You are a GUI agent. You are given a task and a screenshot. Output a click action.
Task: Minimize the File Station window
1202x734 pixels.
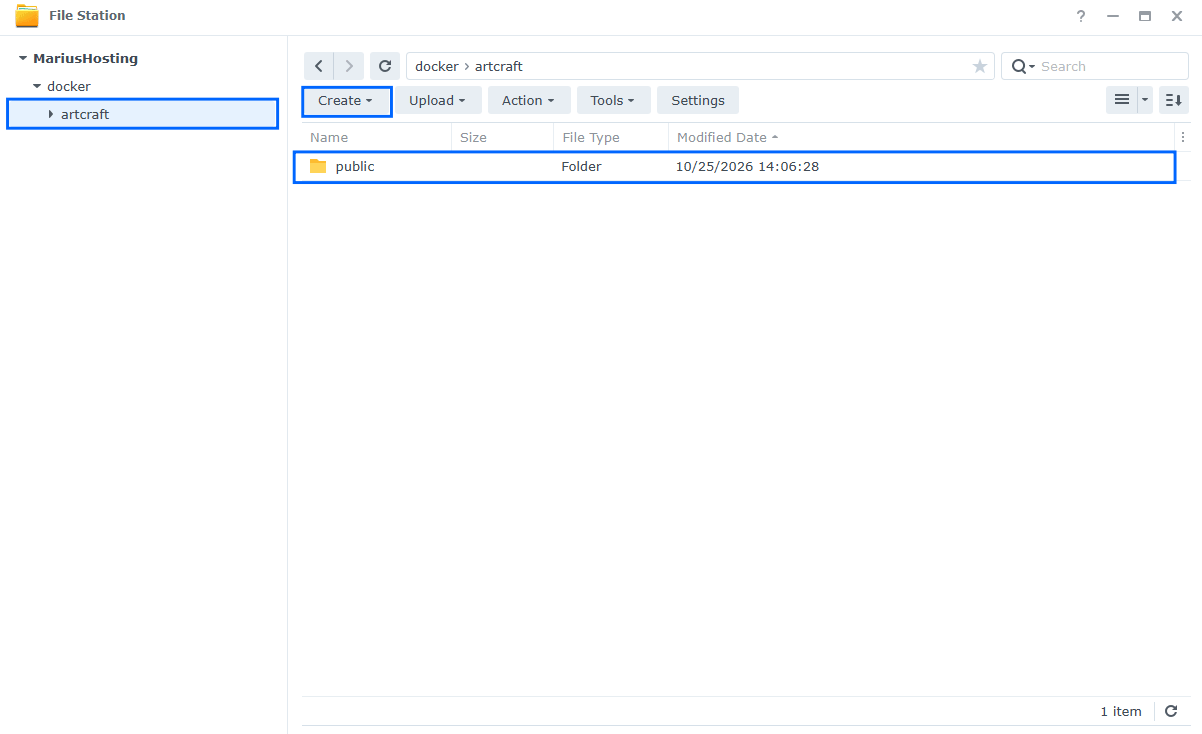(x=1113, y=16)
